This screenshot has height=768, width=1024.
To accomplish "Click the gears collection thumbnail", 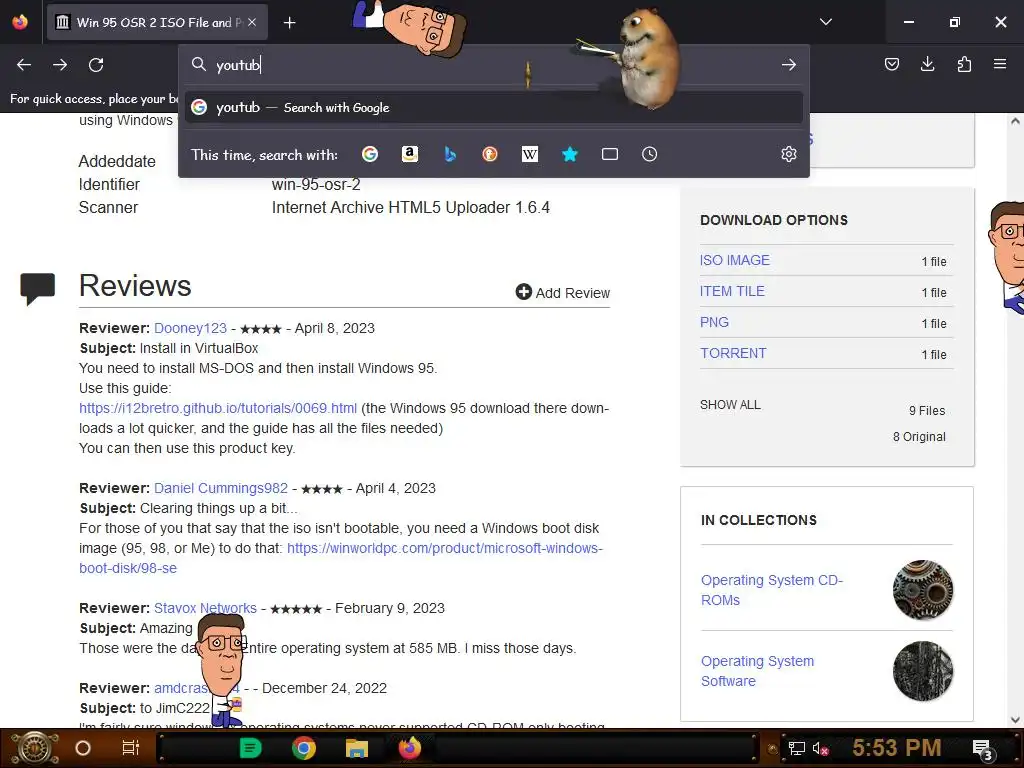I will 922,590.
